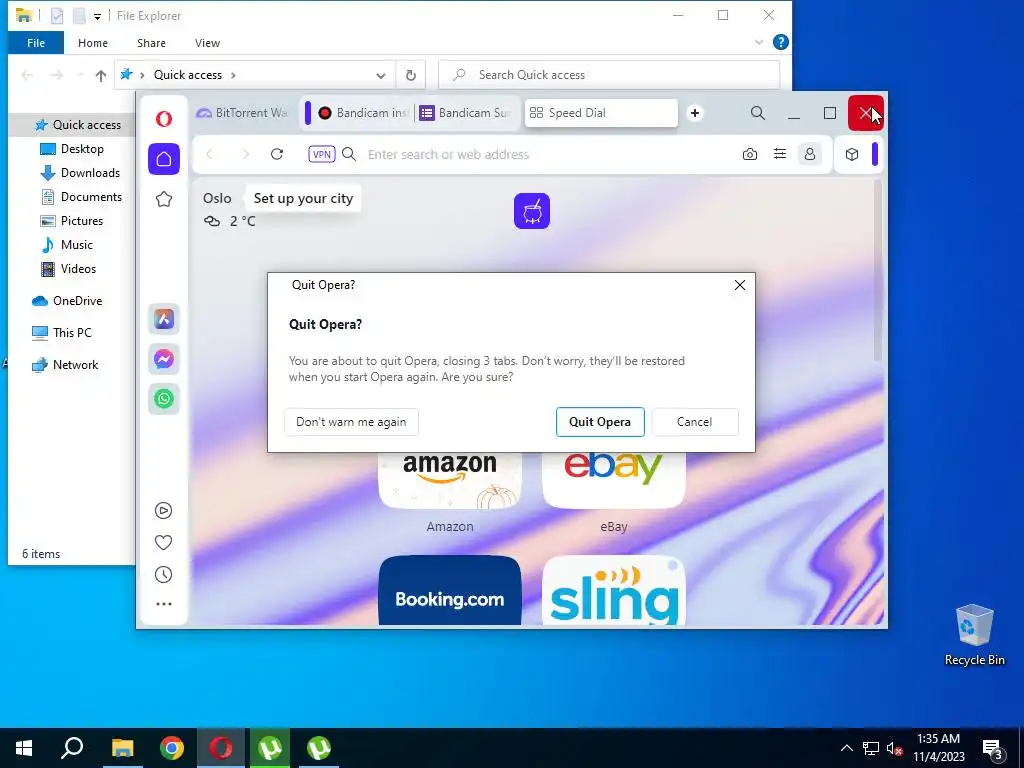
Task: Switch to the BitTorrent Web tab
Action: [242, 113]
